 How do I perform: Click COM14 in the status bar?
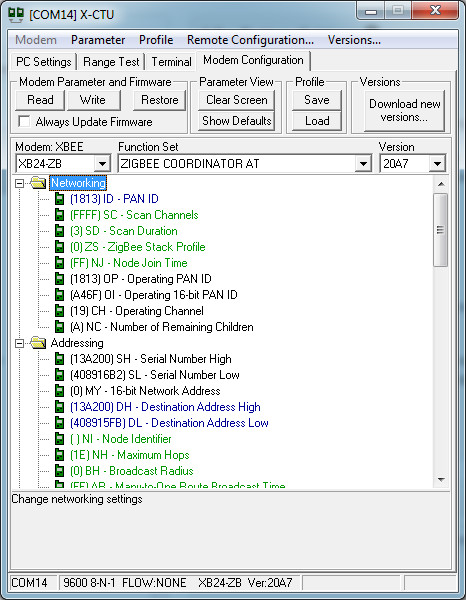pyautogui.click(x=29, y=583)
